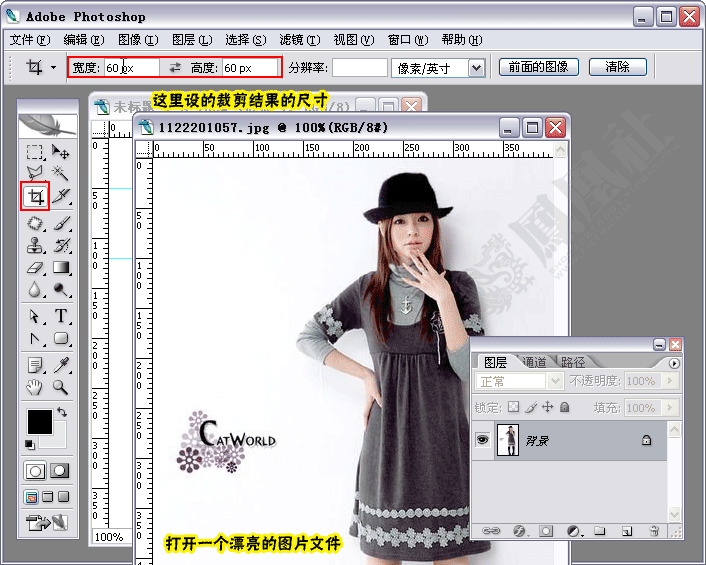Open Crop tool preset picker arrow
The height and width of the screenshot is (565, 706).
coord(54,68)
